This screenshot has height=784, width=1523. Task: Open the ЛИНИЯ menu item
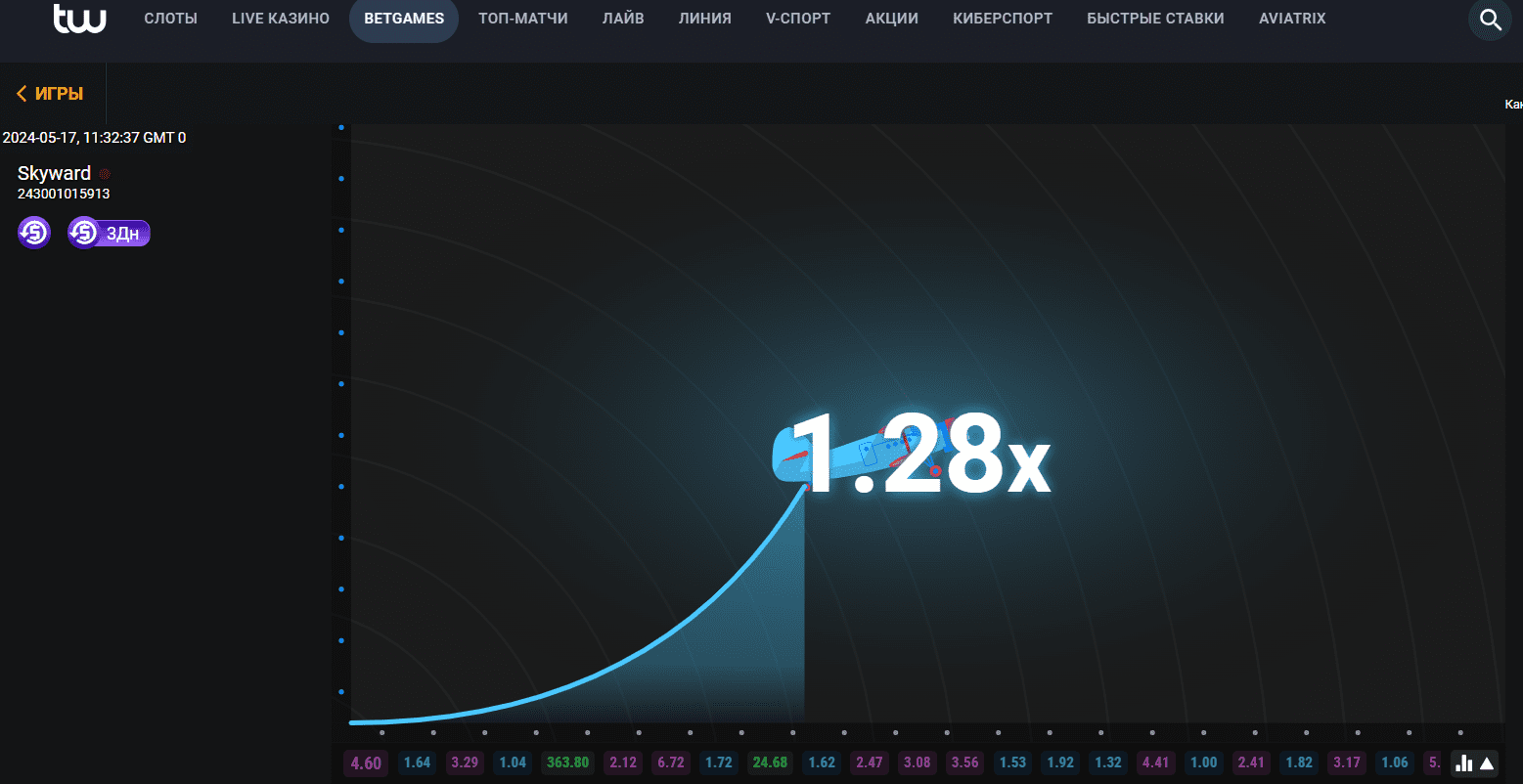[705, 19]
